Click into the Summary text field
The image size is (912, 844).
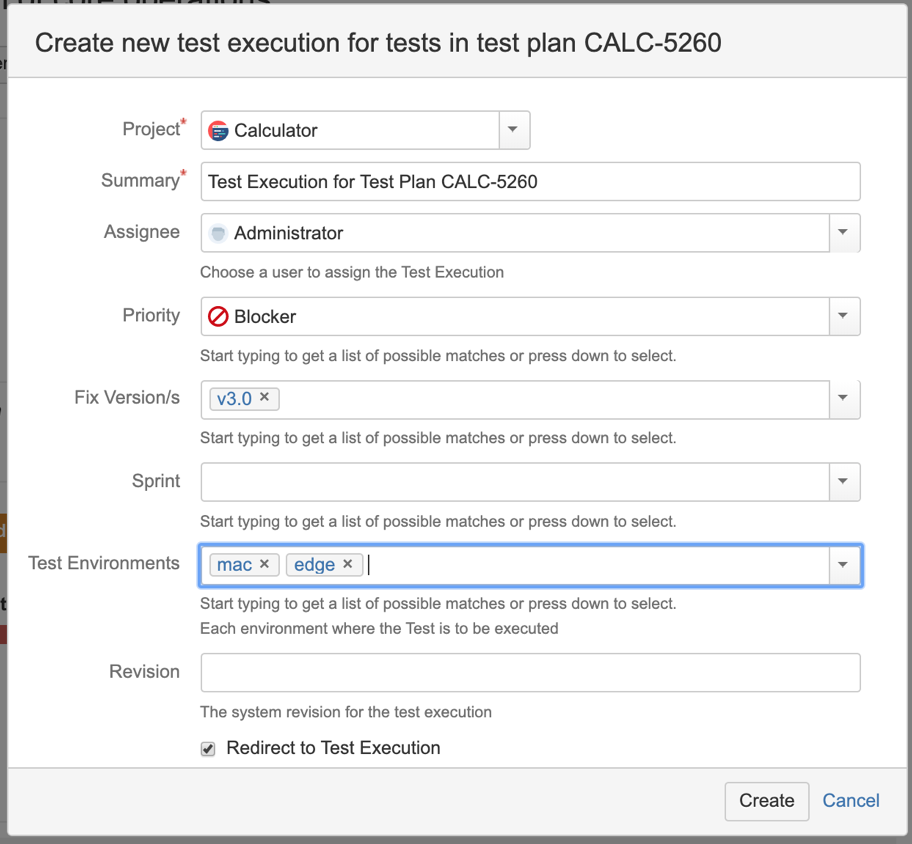(x=530, y=181)
